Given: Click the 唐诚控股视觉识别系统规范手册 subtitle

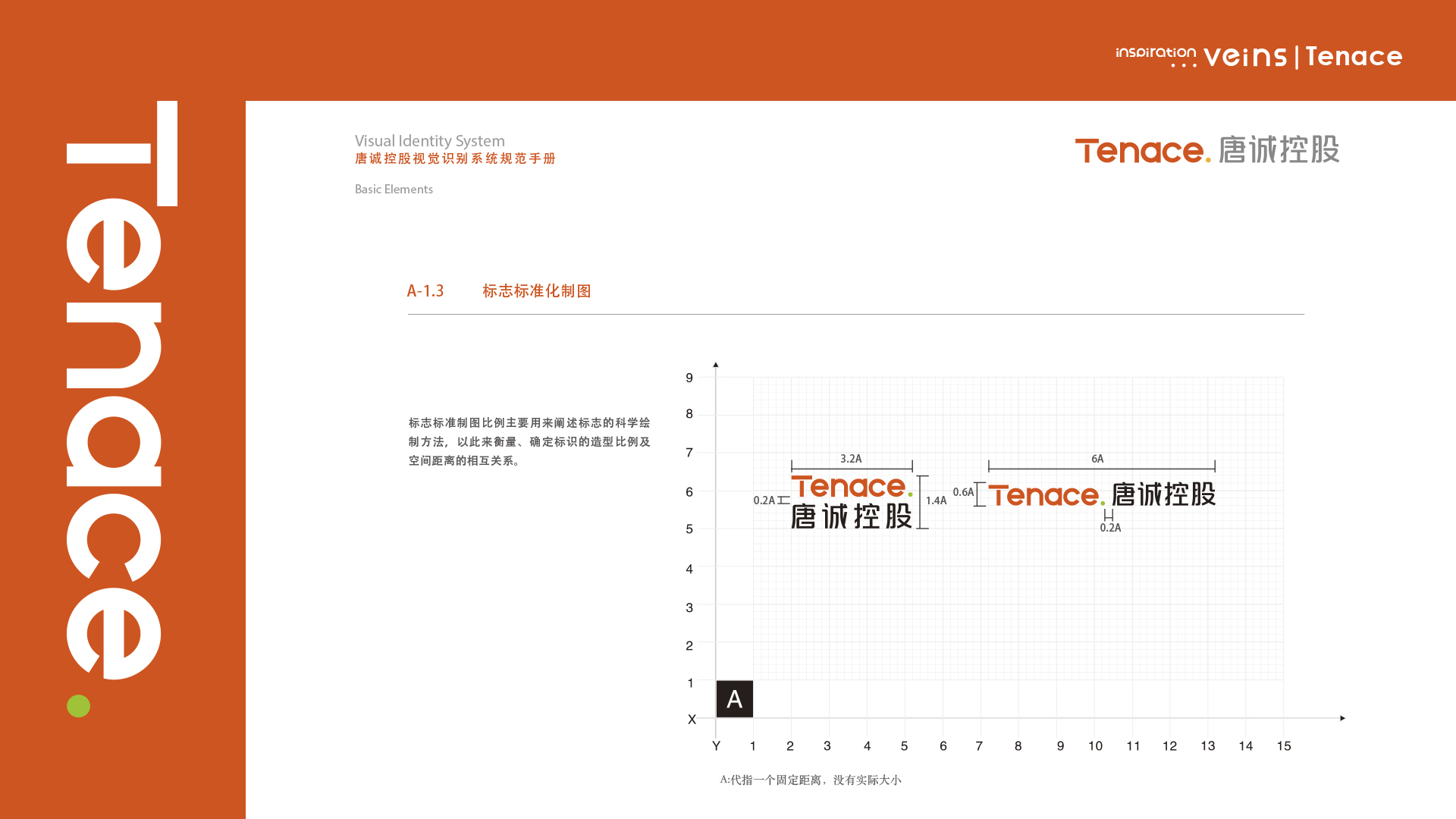Looking at the screenshot, I should (455, 158).
